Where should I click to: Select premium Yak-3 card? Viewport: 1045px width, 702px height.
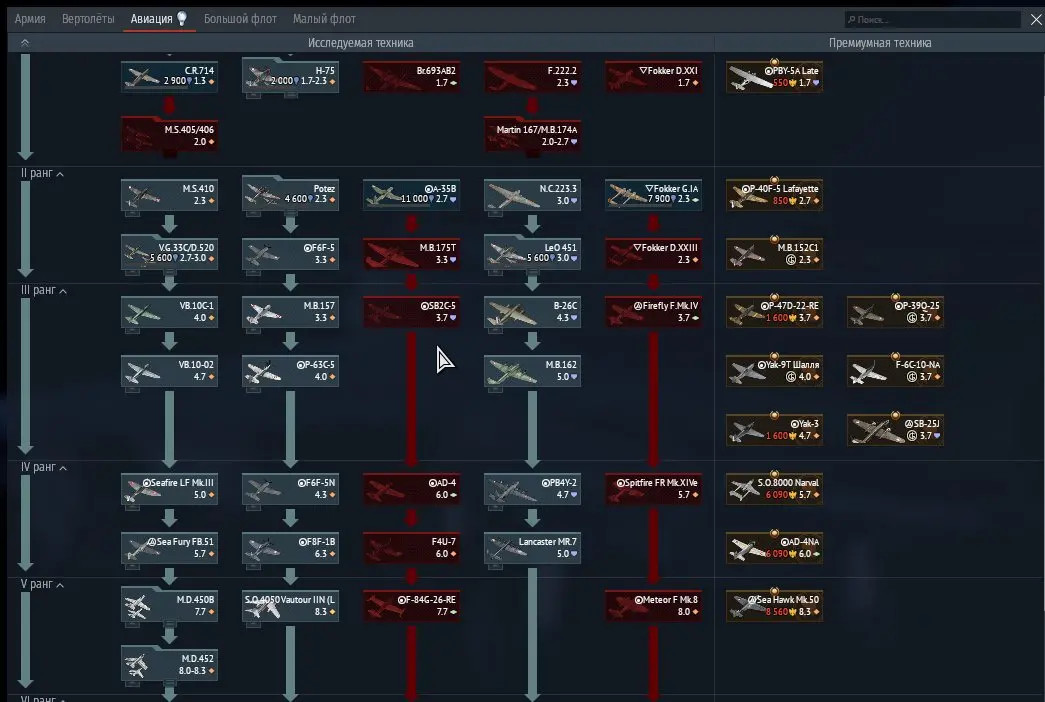pyautogui.click(x=774, y=429)
